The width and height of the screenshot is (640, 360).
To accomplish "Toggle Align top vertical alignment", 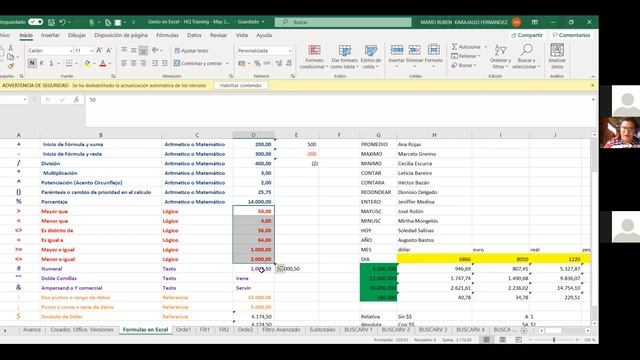I will [x=124, y=50].
